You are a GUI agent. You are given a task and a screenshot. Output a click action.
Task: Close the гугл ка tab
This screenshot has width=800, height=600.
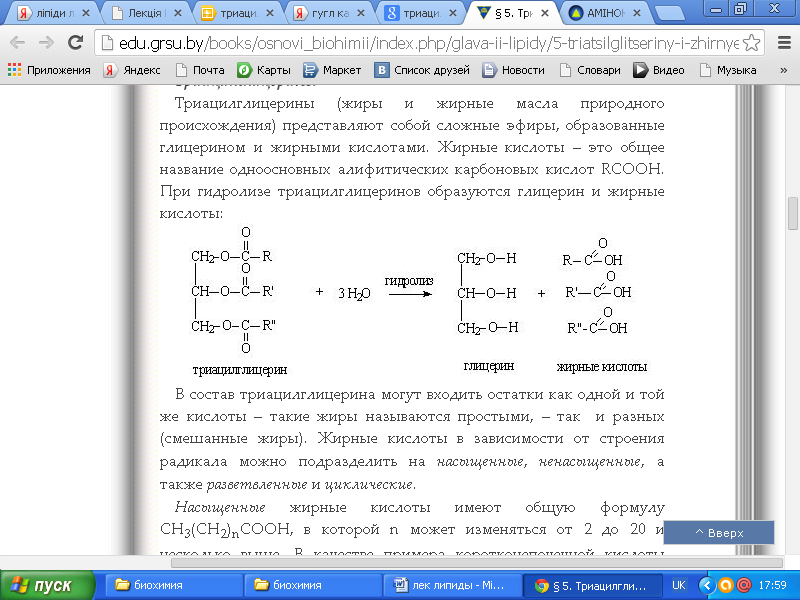point(361,13)
